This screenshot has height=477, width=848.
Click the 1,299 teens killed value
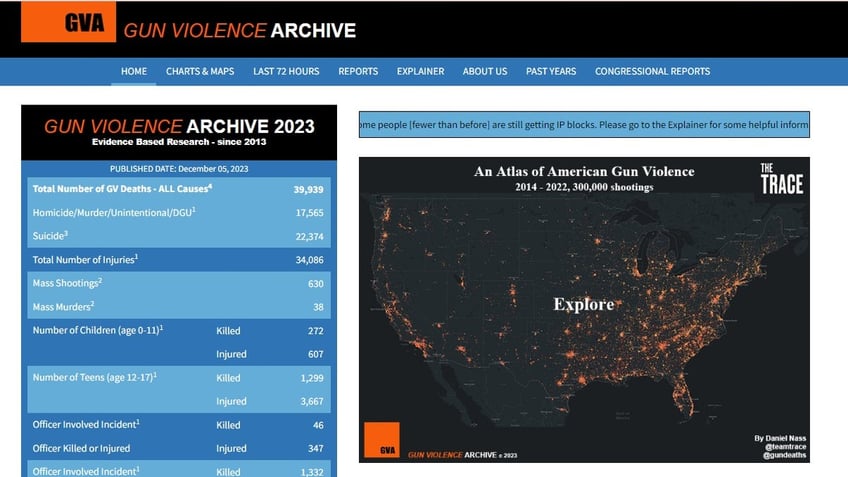(312, 378)
